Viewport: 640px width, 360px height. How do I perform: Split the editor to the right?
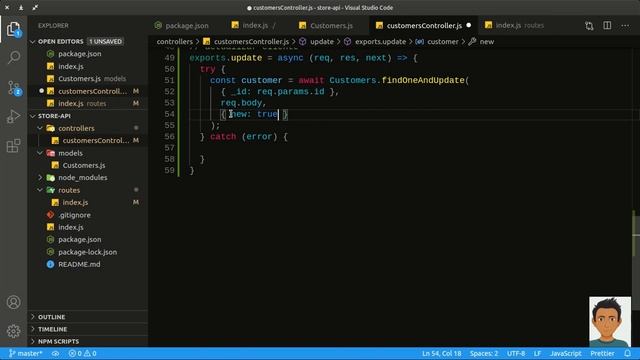coord(607,25)
